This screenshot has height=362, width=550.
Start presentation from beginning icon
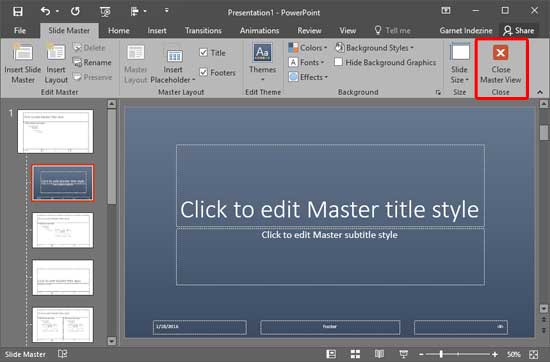(105, 12)
